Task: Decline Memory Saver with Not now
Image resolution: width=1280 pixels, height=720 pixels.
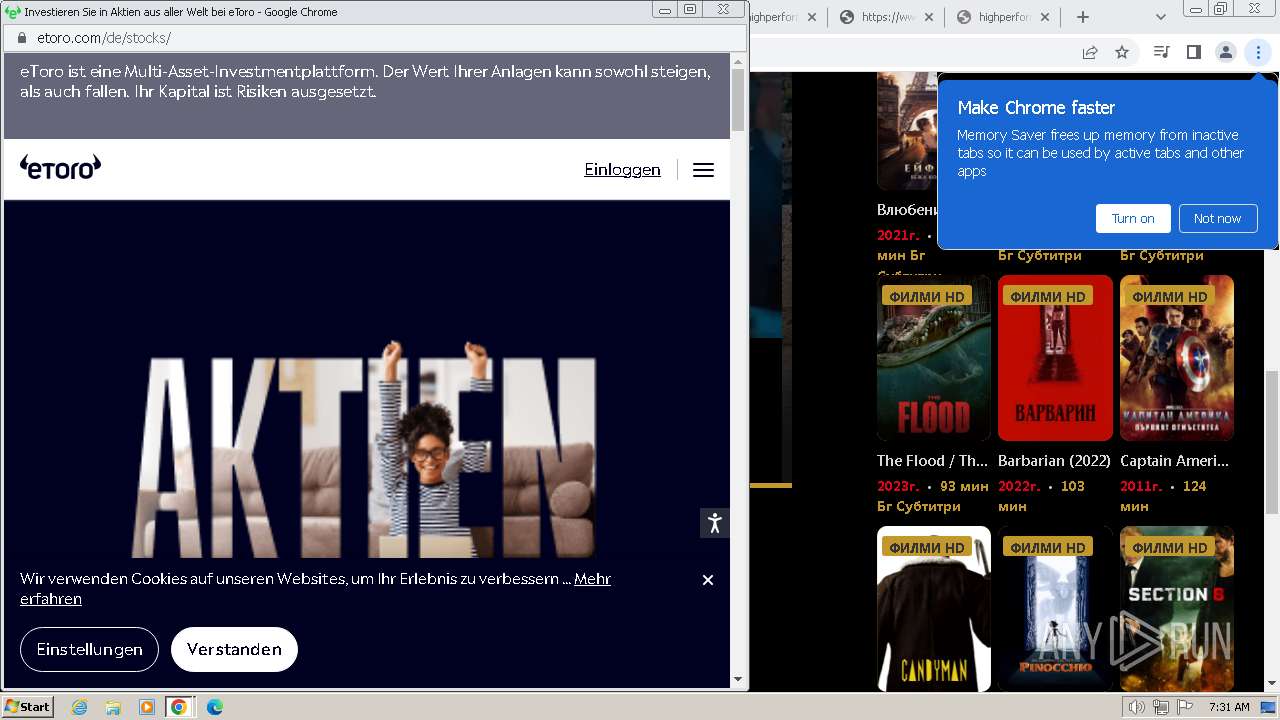Action: click(1217, 218)
